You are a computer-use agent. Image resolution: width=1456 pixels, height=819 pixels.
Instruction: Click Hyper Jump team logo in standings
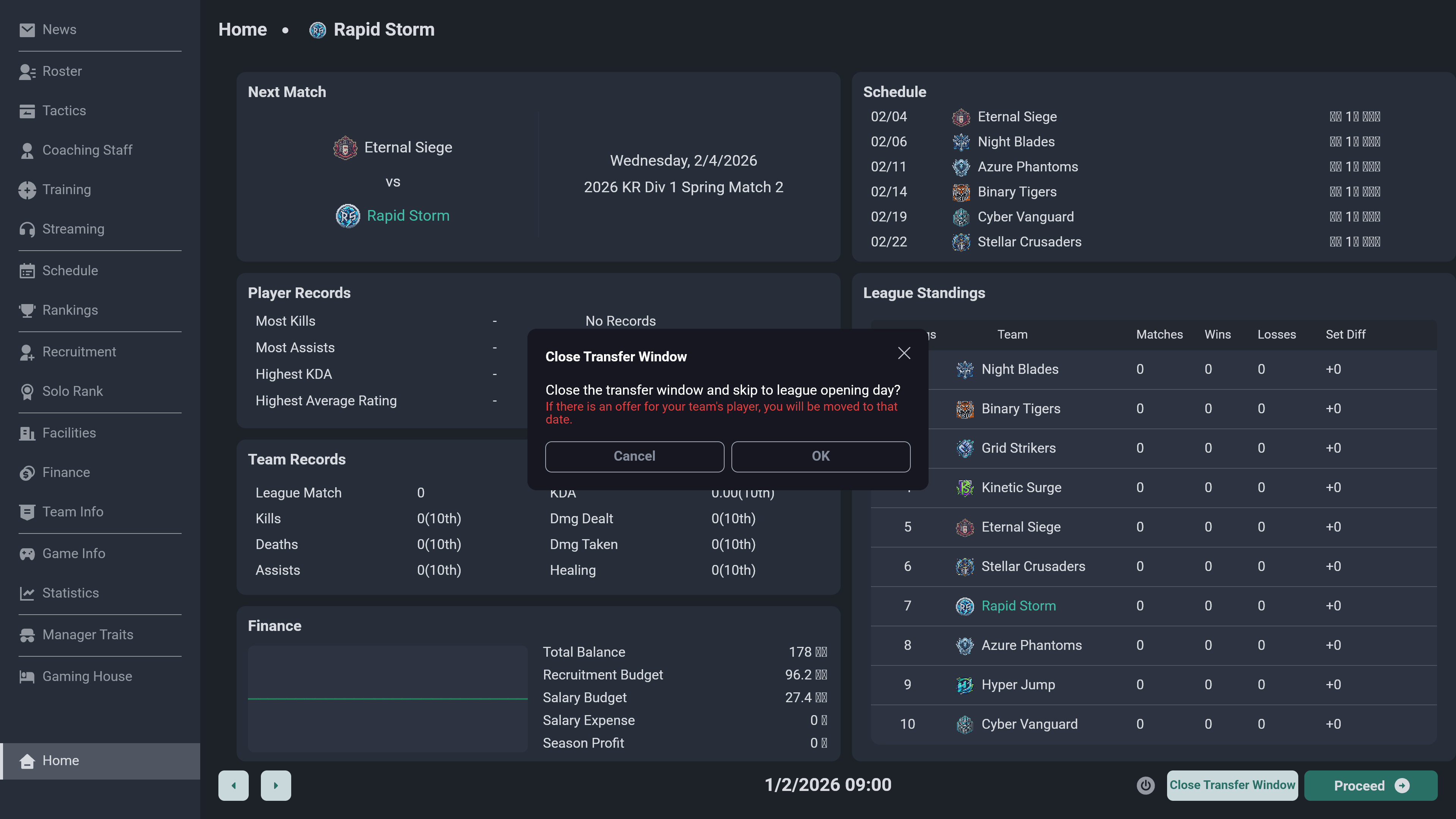click(964, 685)
